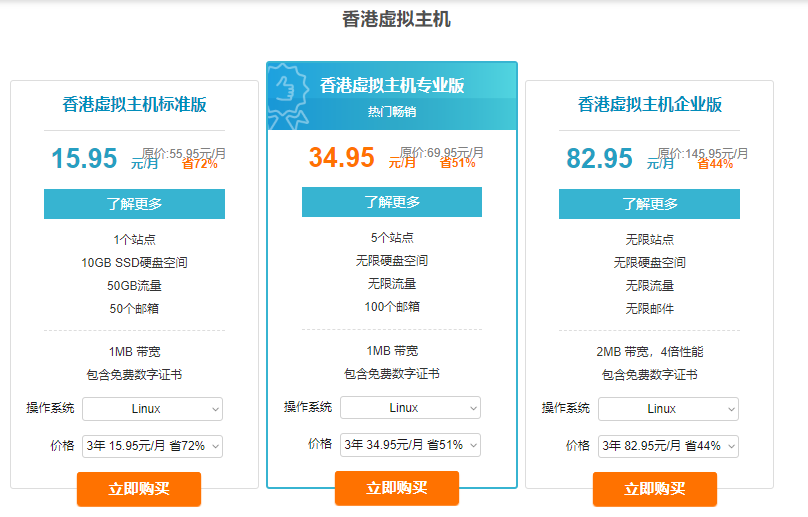Click 了解更多 under the 82.95 Enterprise plan
808x517 pixels.
[649, 204]
